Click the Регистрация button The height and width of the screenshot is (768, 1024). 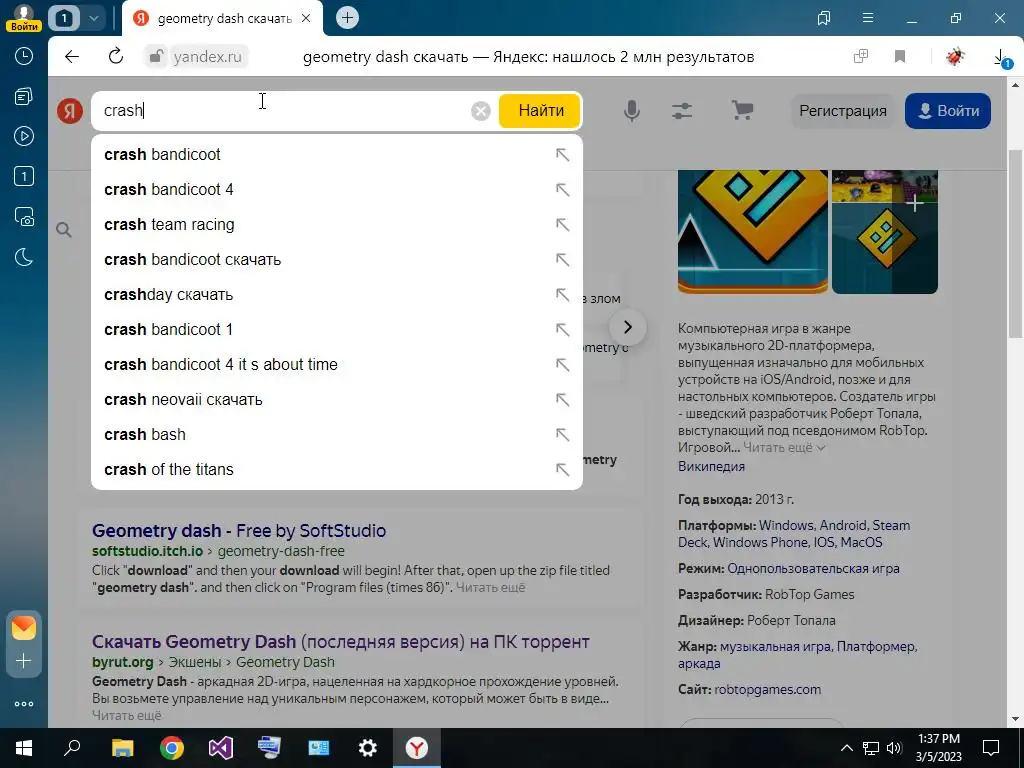843,111
